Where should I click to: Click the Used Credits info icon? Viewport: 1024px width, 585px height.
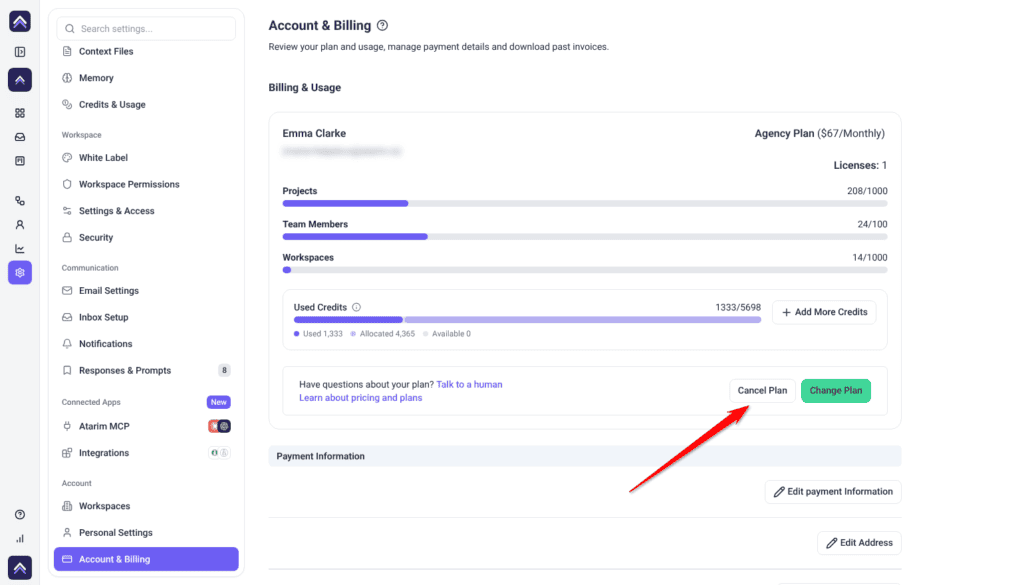357,307
